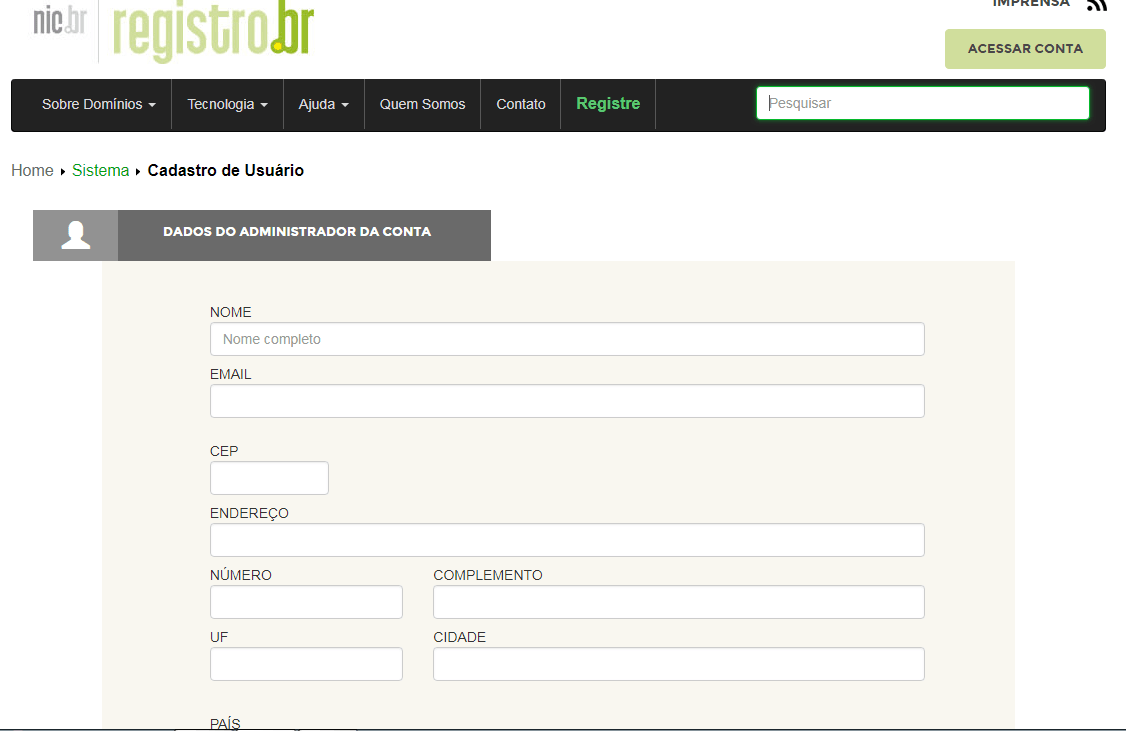Image resolution: width=1126 pixels, height=731 pixels.
Task: Open the IMPRENSA link
Action: point(1031,4)
